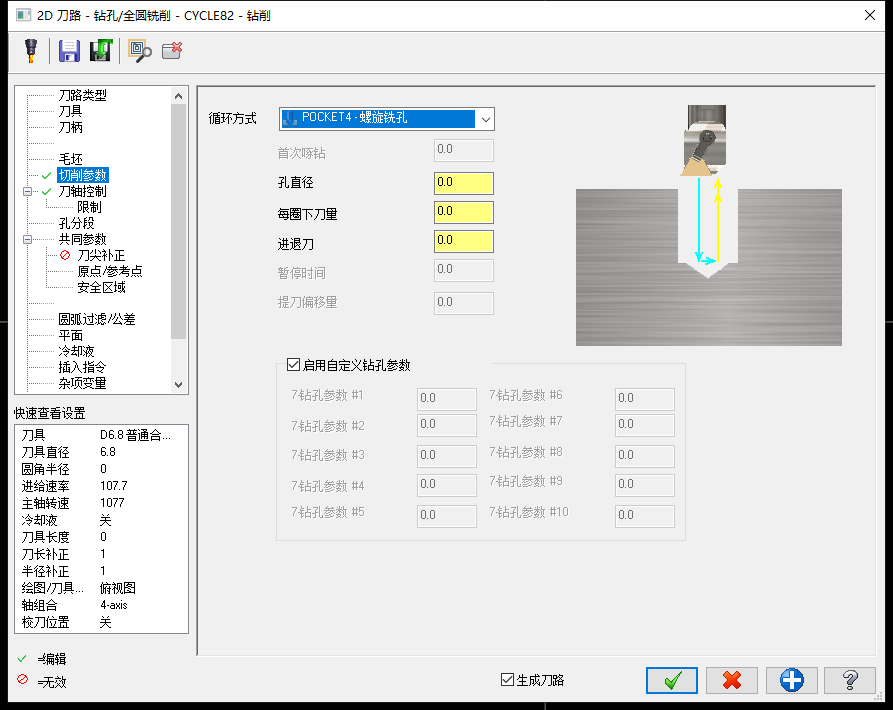
Task: Uncheck 启用自定义钻孔参数 checkbox
Action: (x=293, y=364)
